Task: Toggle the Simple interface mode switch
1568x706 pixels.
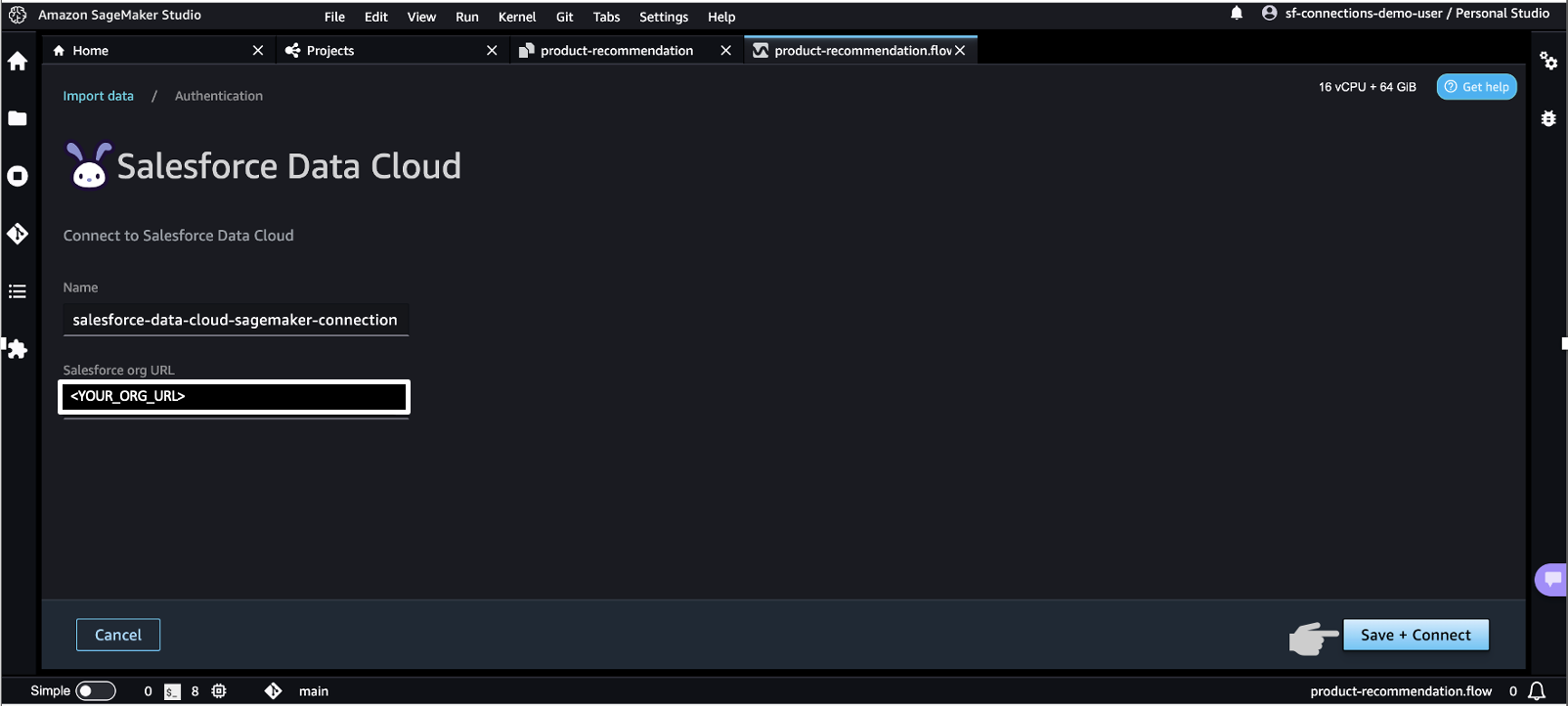Action: (x=96, y=691)
